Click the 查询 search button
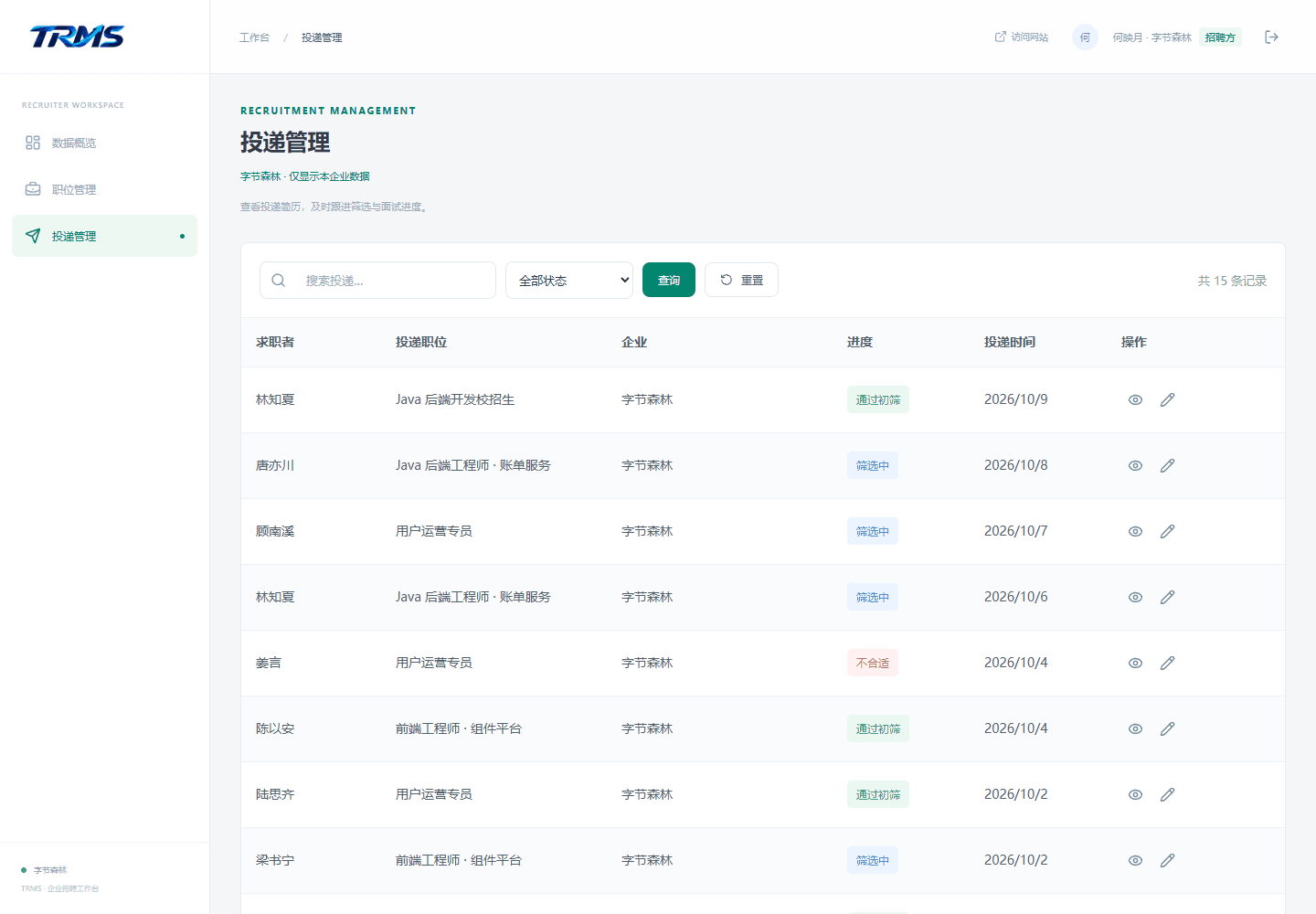The height and width of the screenshot is (914, 1316). [669, 280]
